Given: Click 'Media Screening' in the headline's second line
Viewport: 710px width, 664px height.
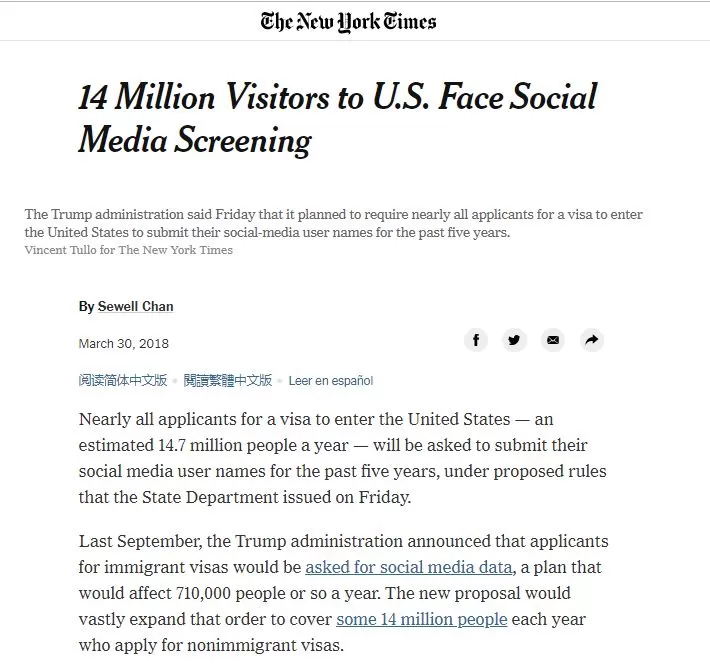Looking at the screenshot, I should tap(195, 140).
